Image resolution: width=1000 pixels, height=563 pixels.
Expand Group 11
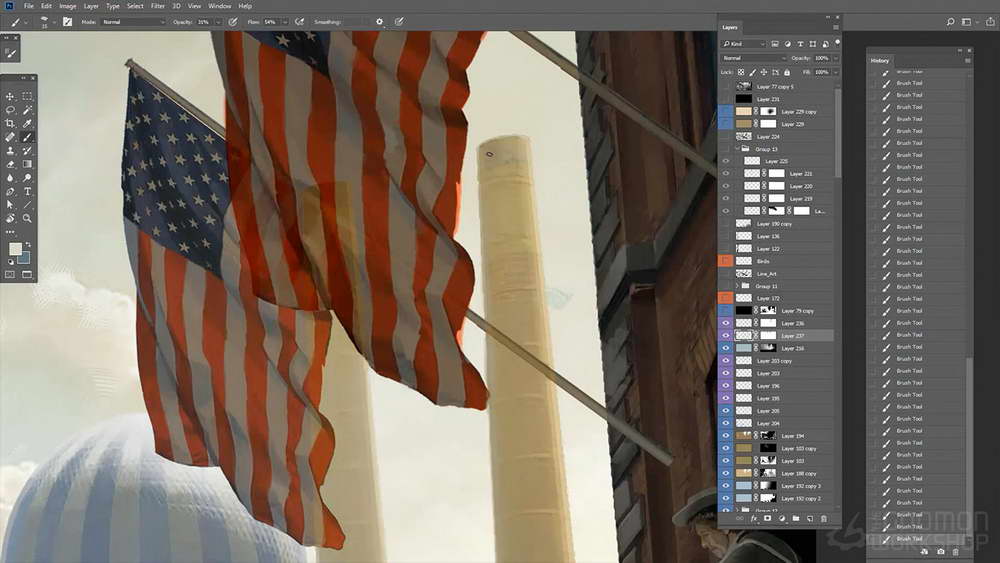(x=737, y=286)
